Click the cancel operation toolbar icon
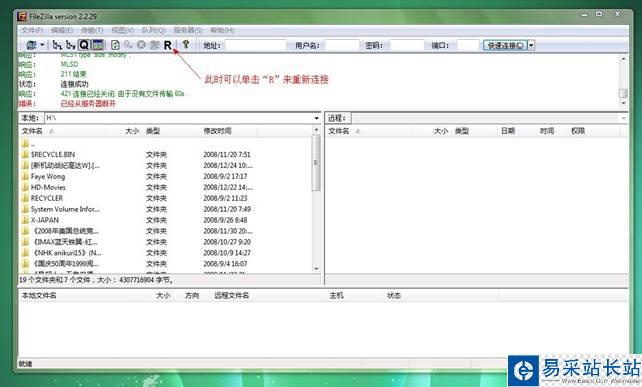The width and height of the screenshot is (642, 387). (141, 45)
